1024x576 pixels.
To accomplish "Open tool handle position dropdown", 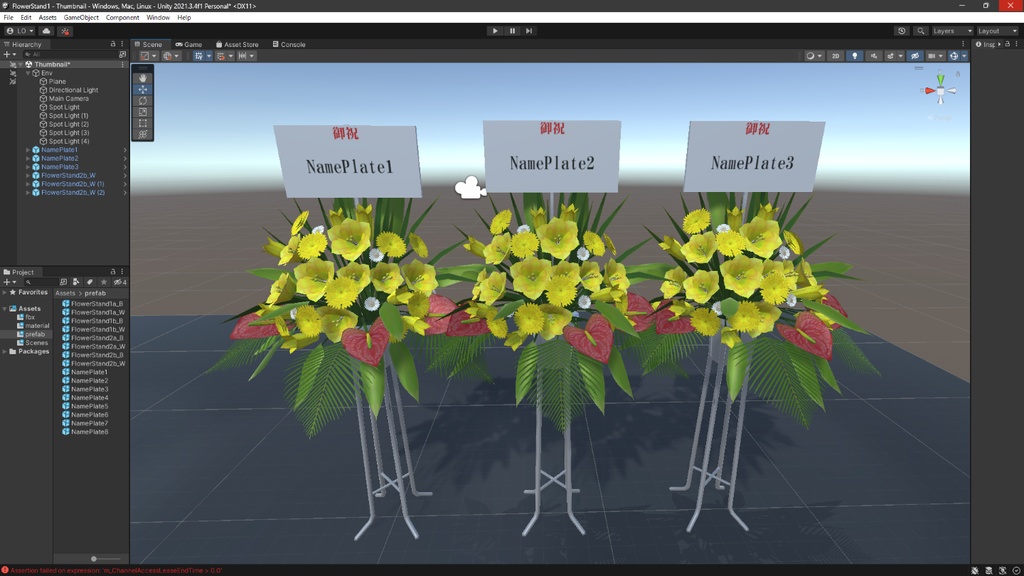I will [x=148, y=56].
